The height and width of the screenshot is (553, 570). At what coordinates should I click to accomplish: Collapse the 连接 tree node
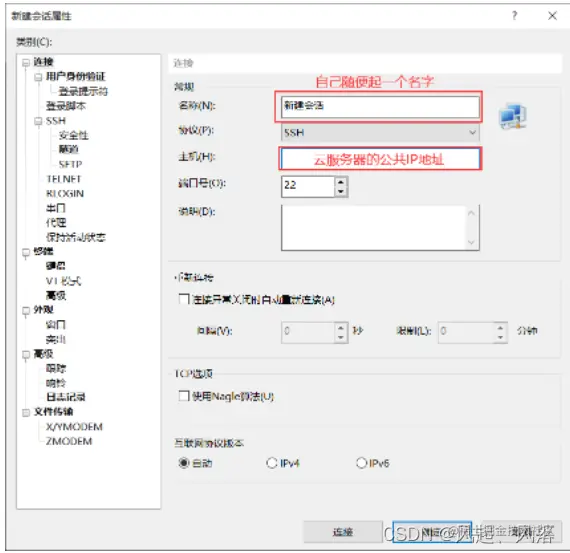click(26, 63)
